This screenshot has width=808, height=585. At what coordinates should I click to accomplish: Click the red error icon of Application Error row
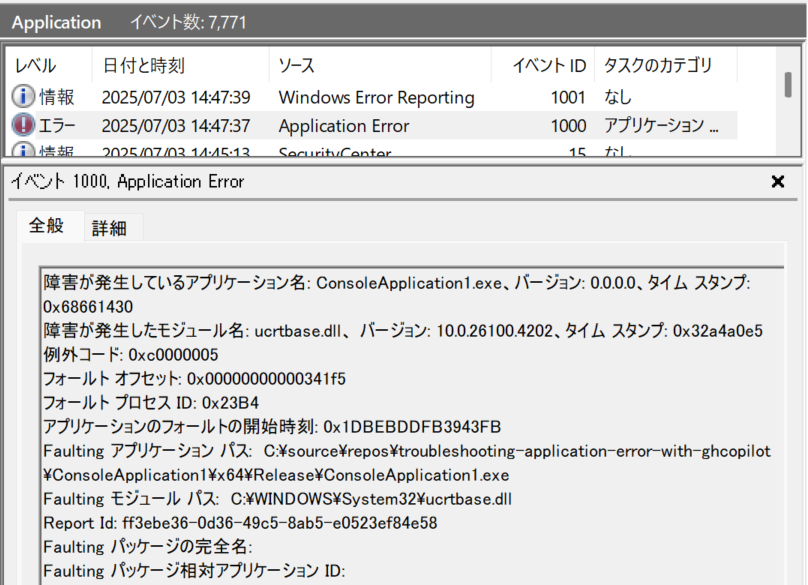[x=23, y=125]
